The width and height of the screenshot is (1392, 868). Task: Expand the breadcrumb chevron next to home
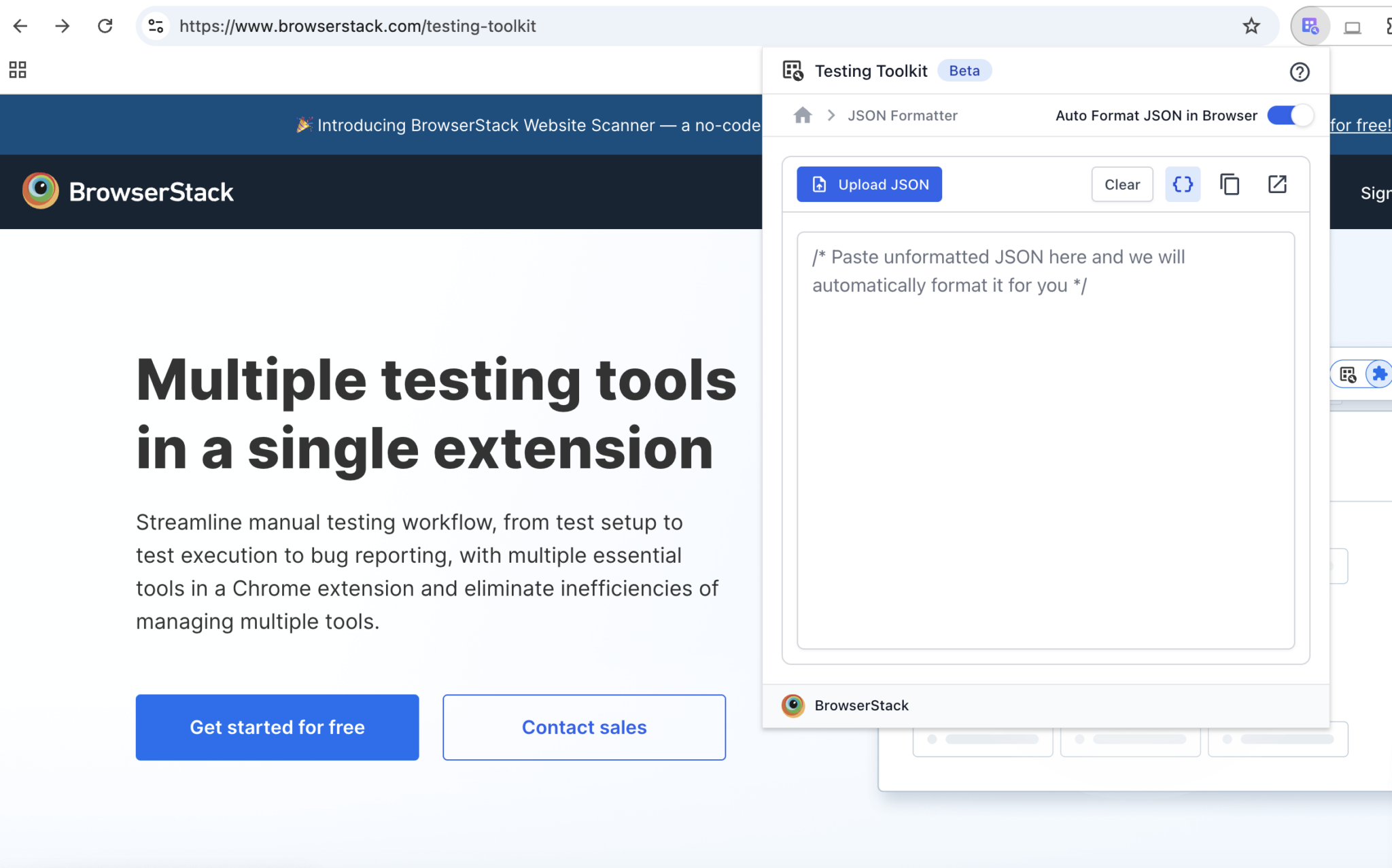[831, 115]
